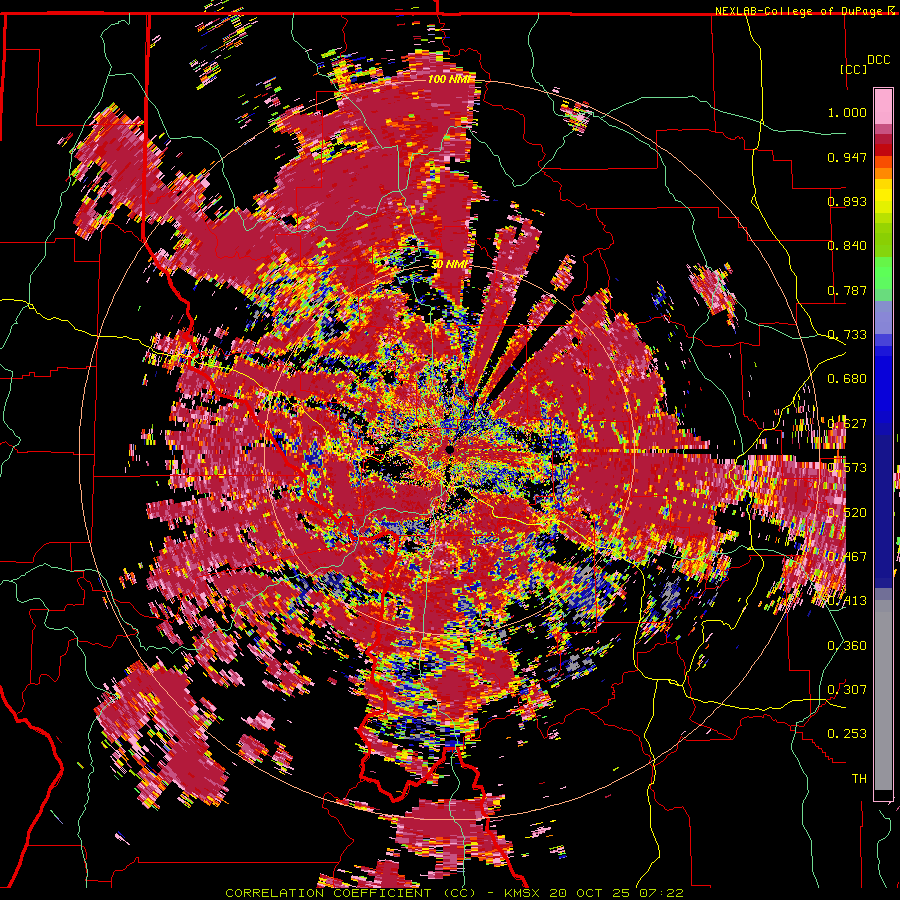Select the 0.680 legend value
The image size is (900, 900).
(847, 379)
